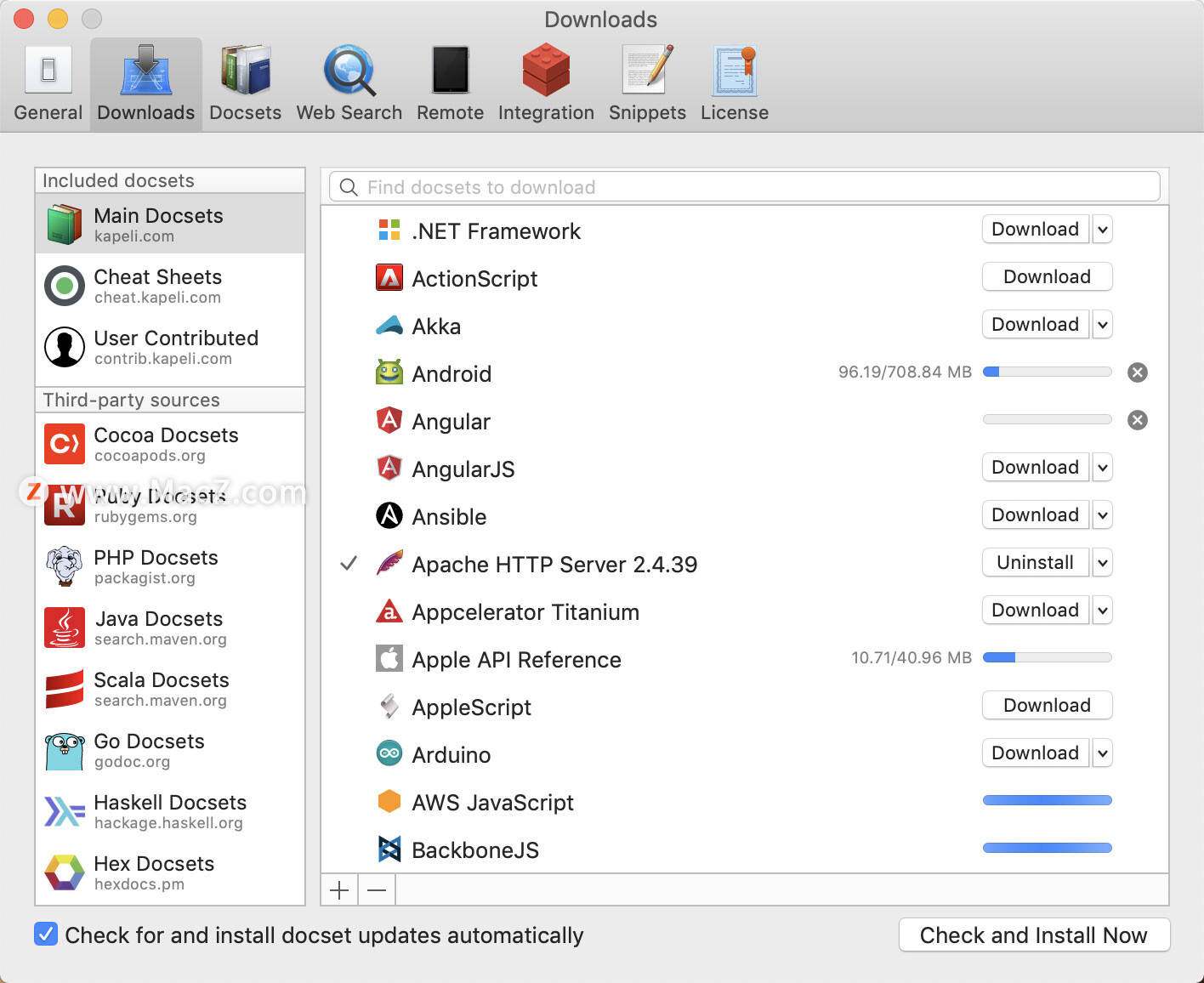Viewport: 1204px width, 983px height.
Task: Click the Android download progress bar
Action: tap(1048, 372)
